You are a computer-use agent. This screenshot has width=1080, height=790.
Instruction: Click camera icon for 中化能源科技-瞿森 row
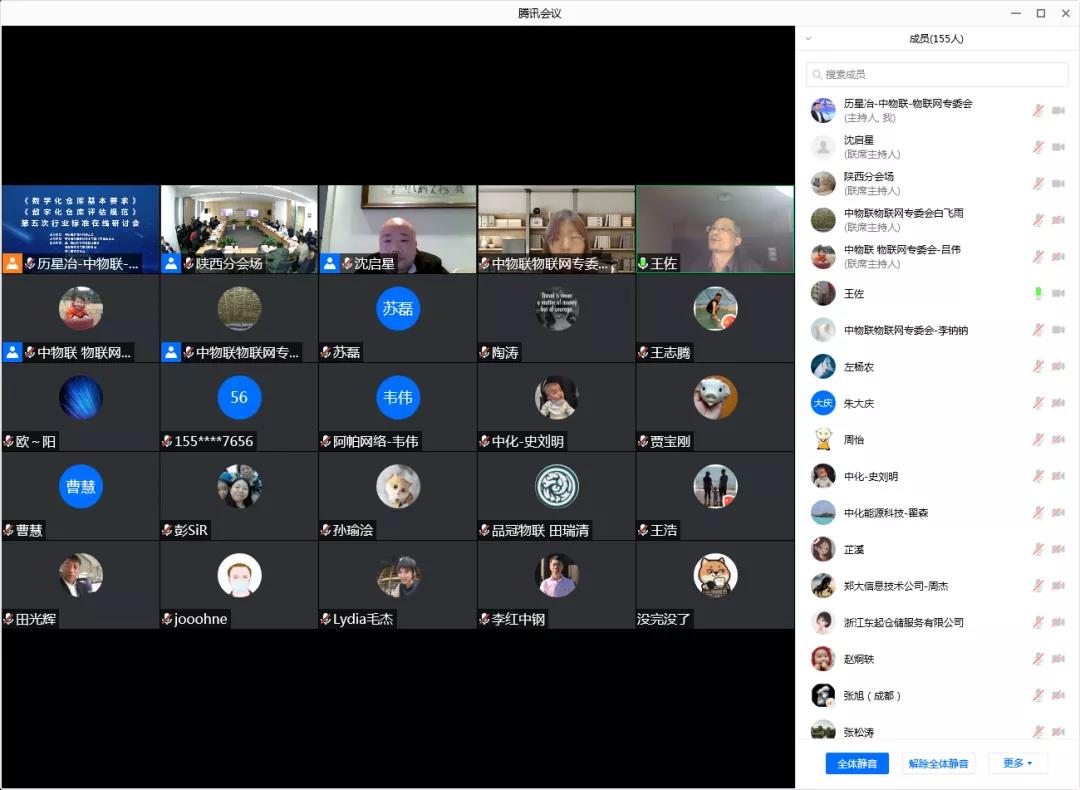1059,512
